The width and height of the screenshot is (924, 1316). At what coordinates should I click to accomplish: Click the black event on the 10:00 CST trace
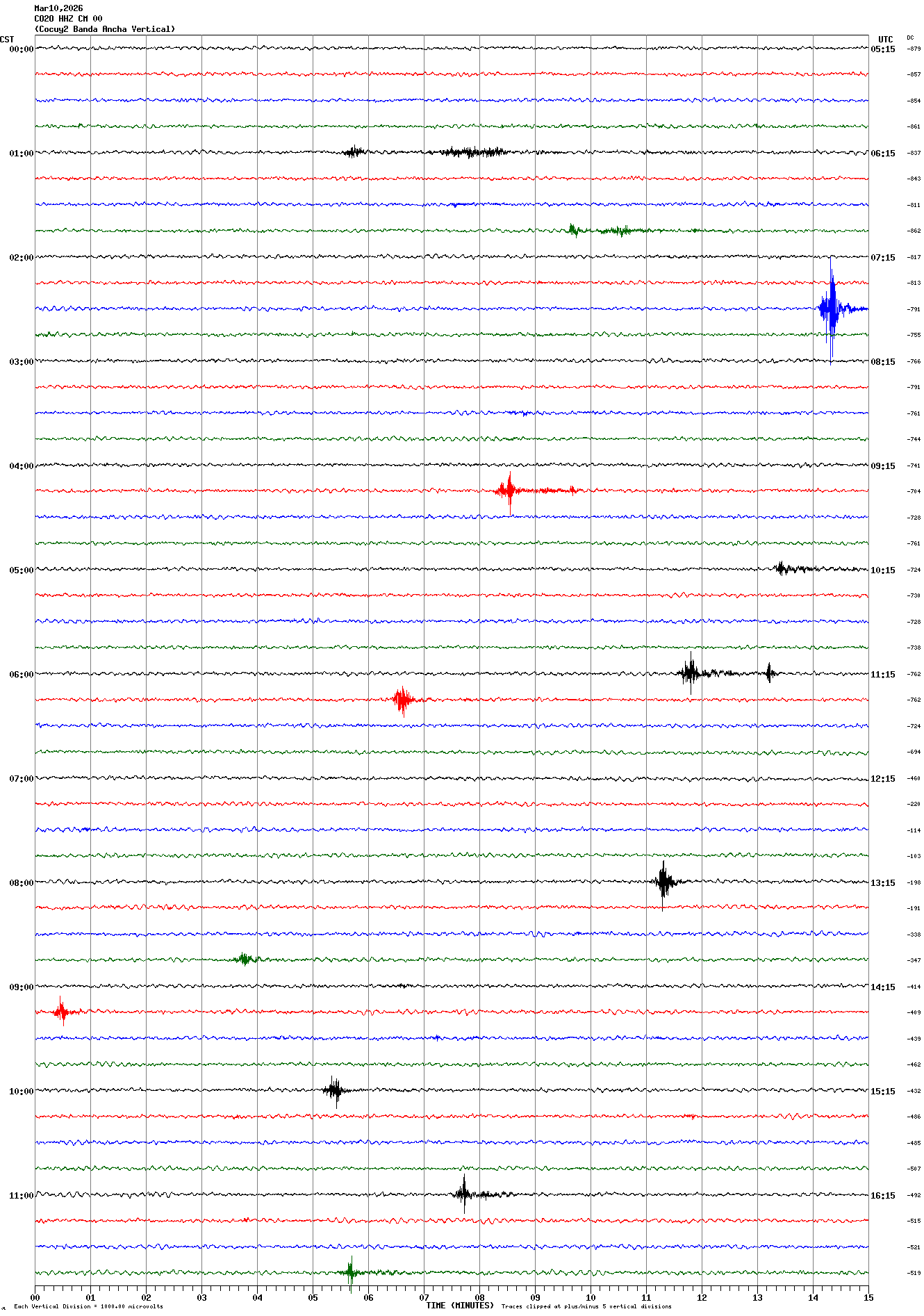pos(335,1090)
